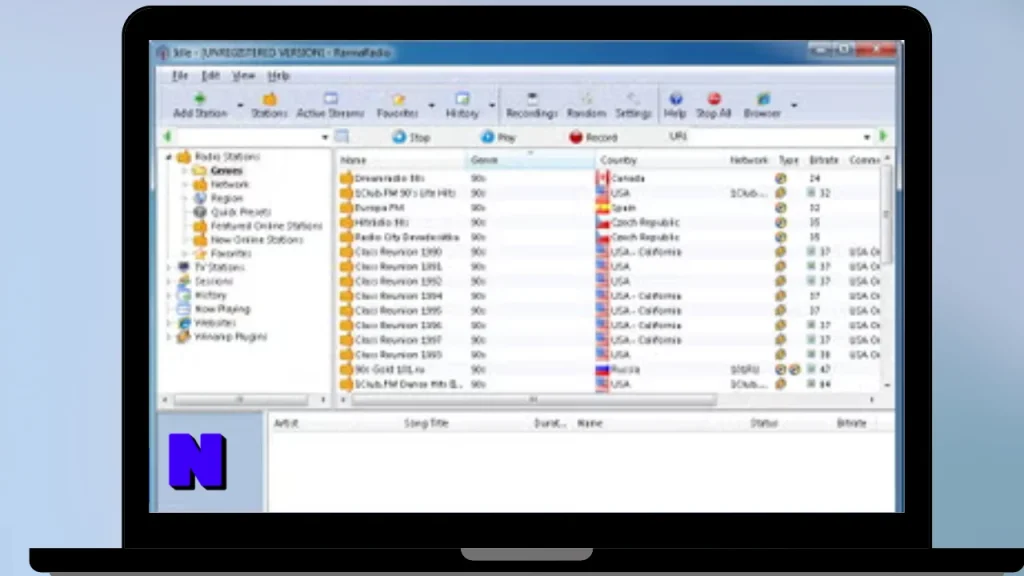Open the Browser toolbar dropdown arrow
The width and height of the screenshot is (1024, 576).
pyautogui.click(x=793, y=105)
